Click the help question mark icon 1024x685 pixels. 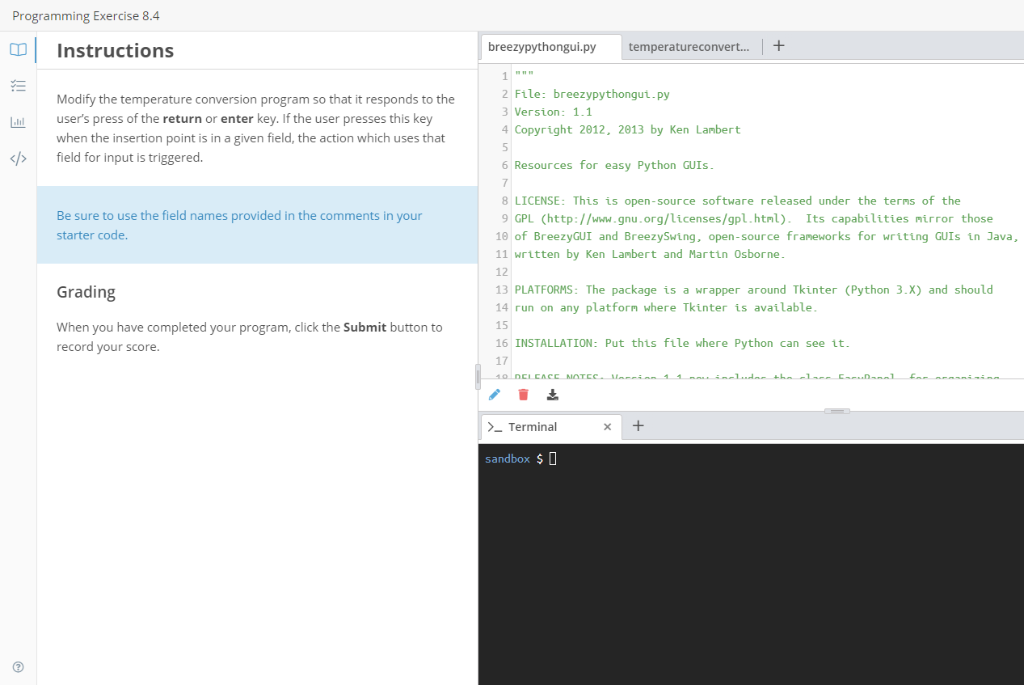click(x=18, y=666)
